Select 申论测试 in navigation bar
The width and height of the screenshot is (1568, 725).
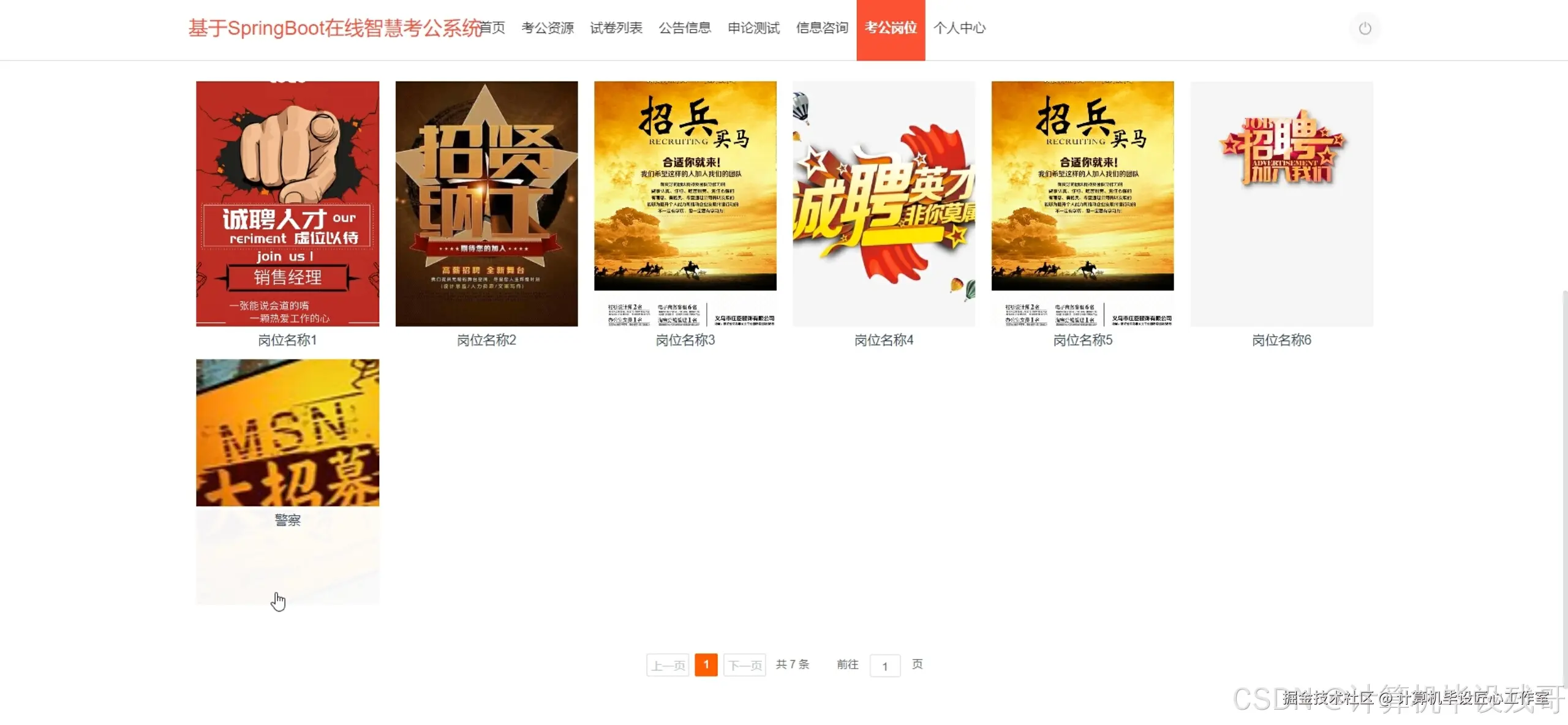point(753,28)
